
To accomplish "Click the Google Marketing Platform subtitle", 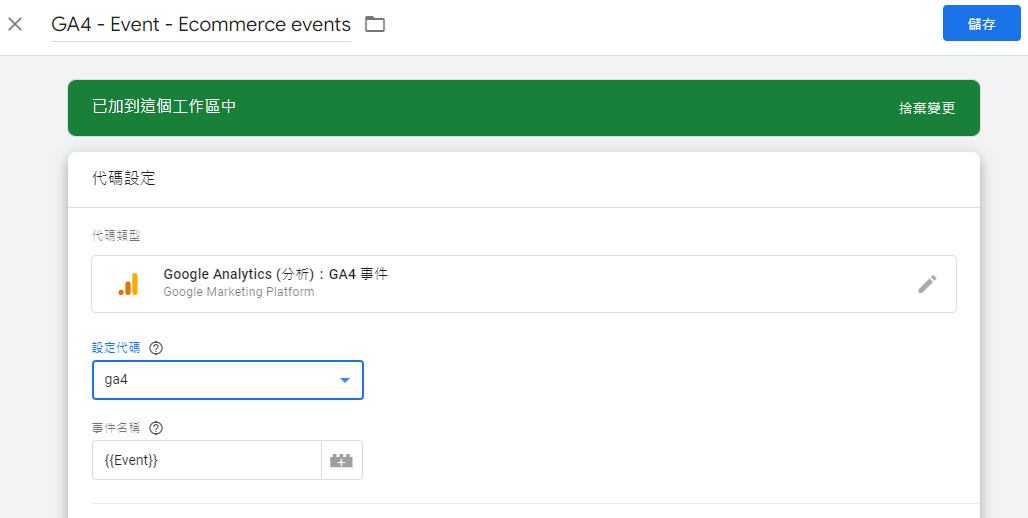I will tap(239, 292).
